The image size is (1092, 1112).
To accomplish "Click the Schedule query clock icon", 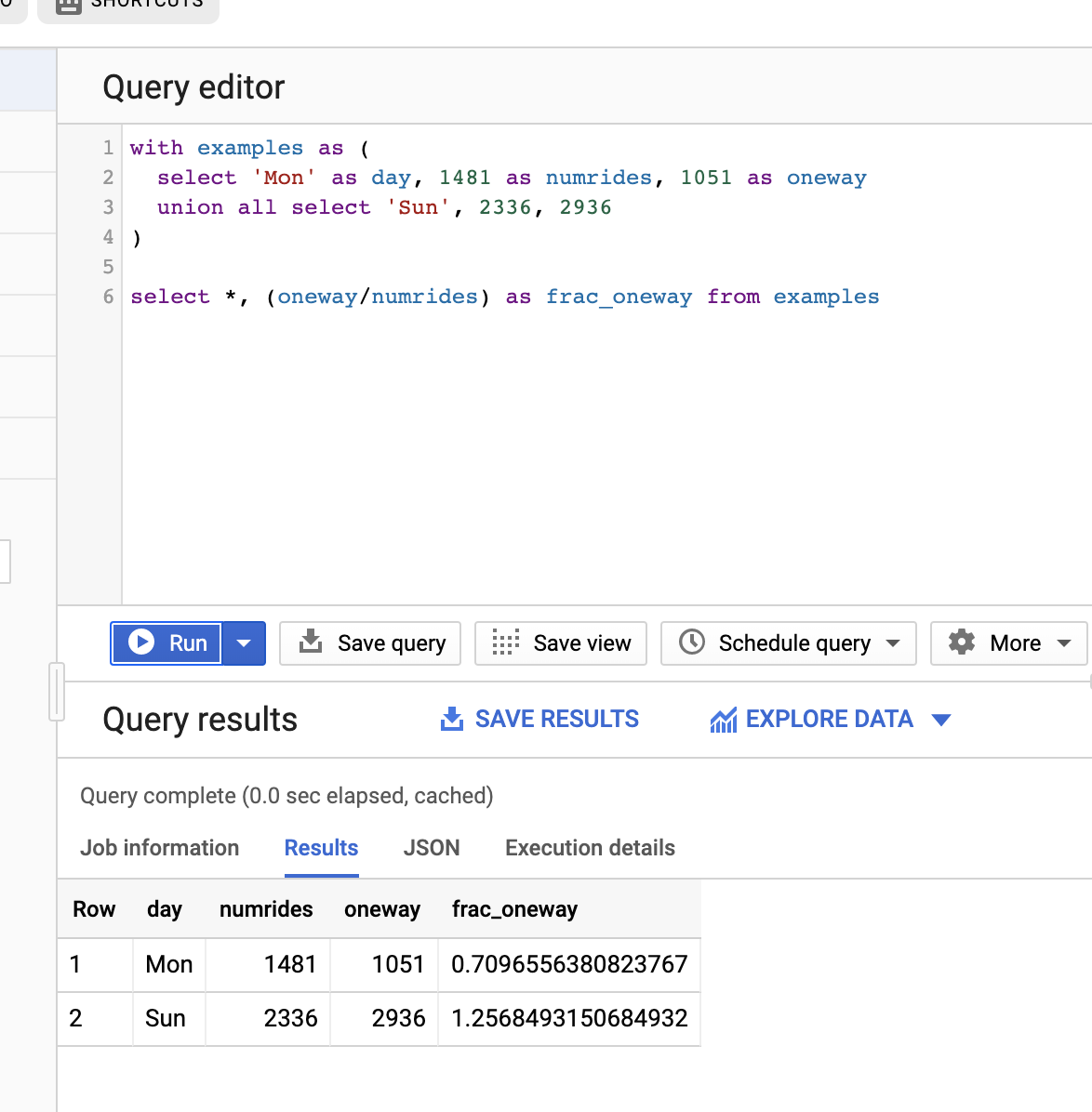I will coord(692,642).
